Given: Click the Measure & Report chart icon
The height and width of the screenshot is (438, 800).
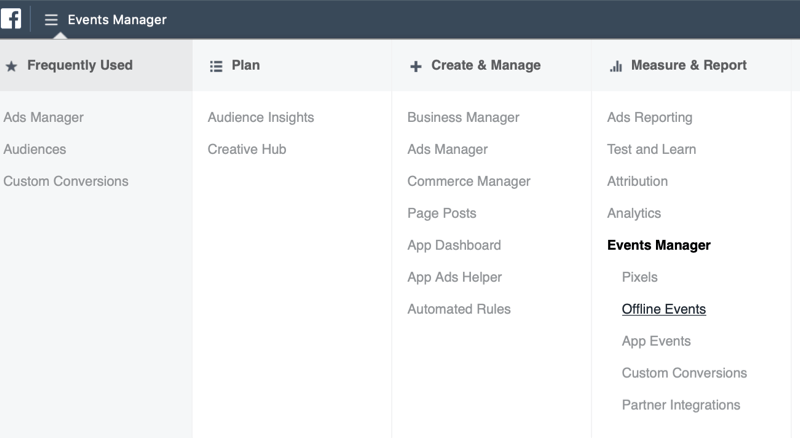Looking at the screenshot, I should (x=616, y=66).
